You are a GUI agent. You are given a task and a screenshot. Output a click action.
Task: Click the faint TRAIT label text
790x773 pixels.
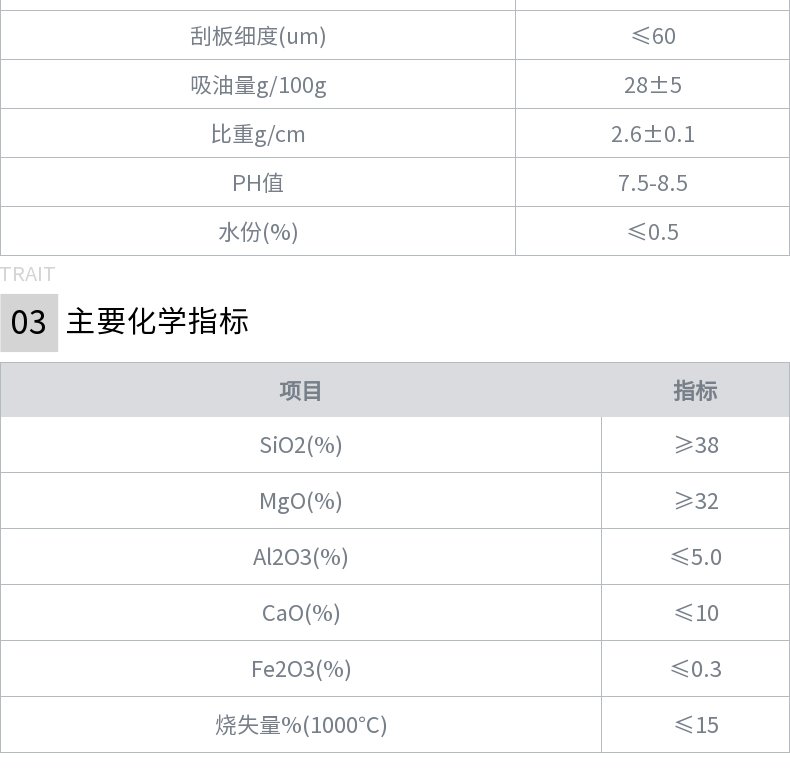point(28,274)
